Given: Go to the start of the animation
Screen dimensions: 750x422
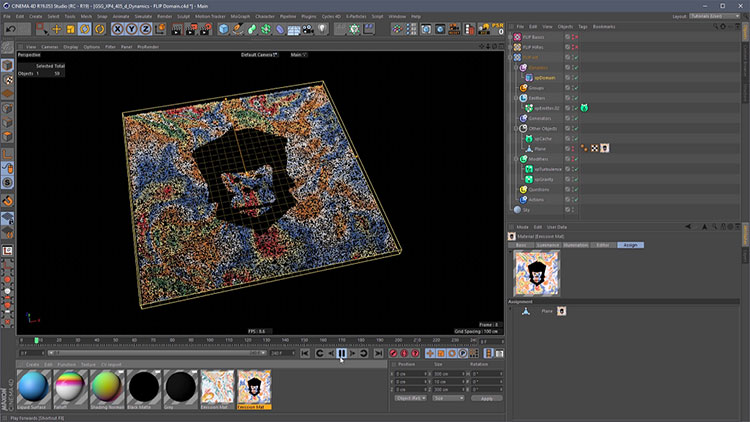Looking at the screenshot, I should 305,353.
